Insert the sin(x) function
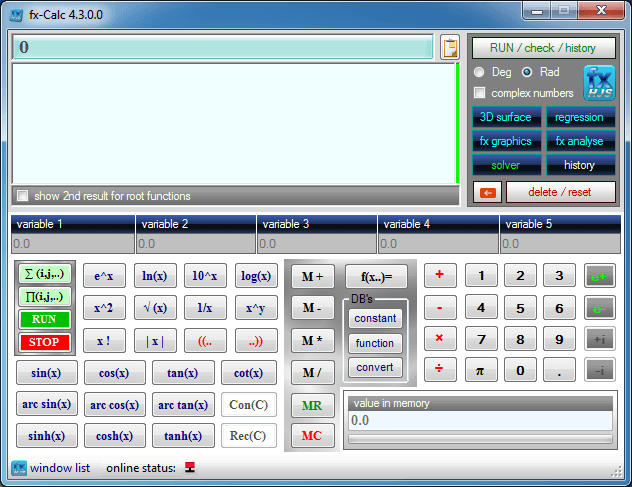Image resolution: width=632 pixels, height=487 pixels. pos(46,373)
